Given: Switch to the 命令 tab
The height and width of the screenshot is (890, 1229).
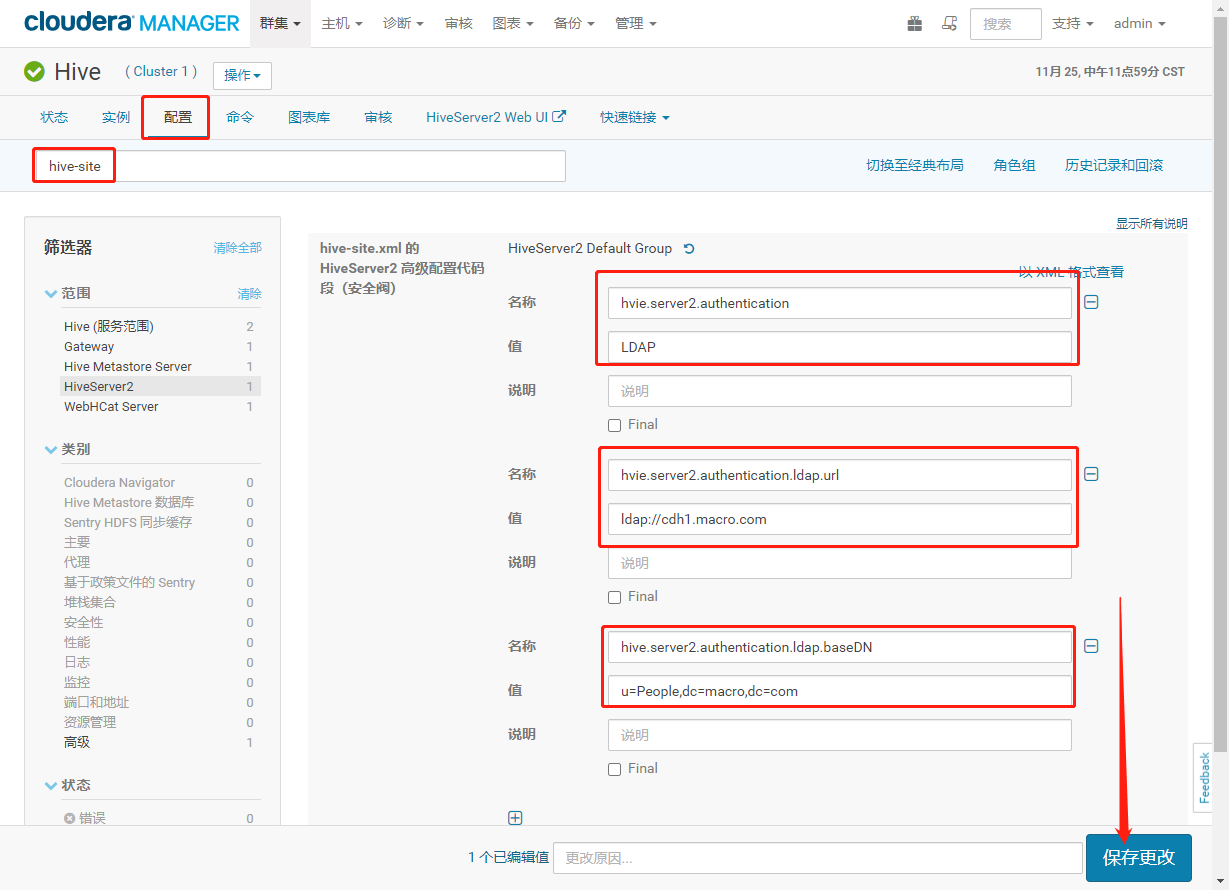Looking at the screenshot, I should [x=240, y=117].
